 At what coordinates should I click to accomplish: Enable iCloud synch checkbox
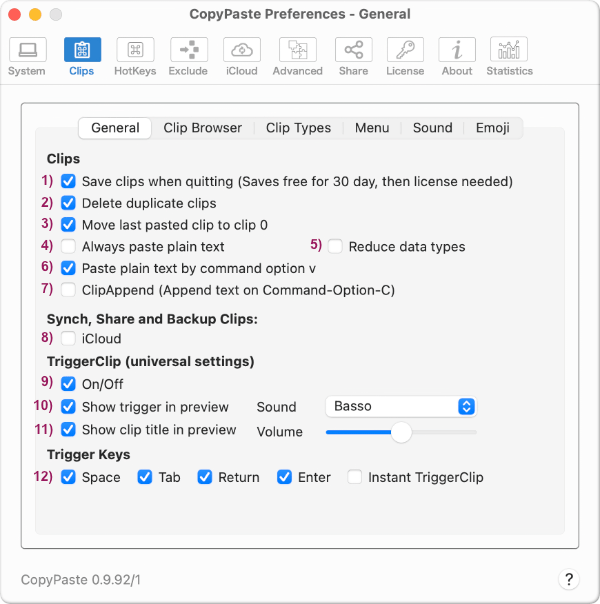point(68,339)
